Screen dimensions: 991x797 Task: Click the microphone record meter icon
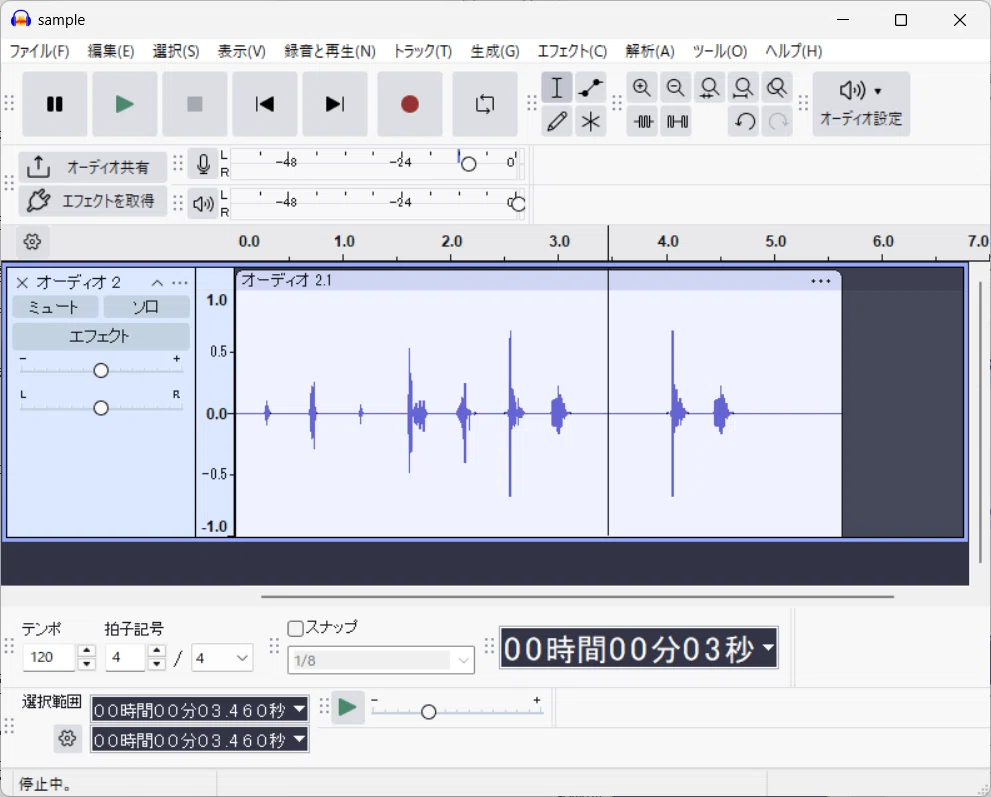pyautogui.click(x=203, y=164)
